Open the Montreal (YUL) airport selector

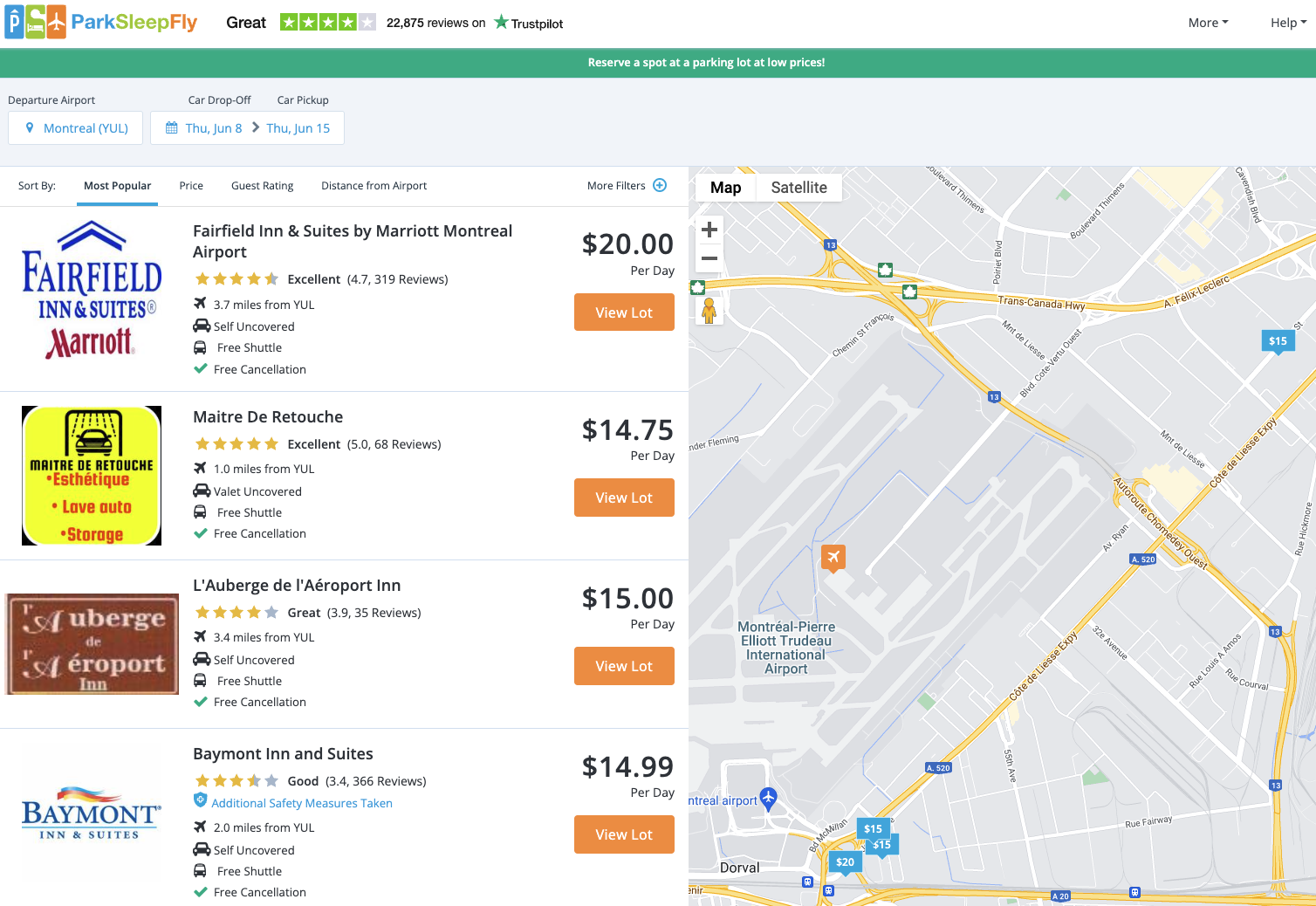click(76, 128)
